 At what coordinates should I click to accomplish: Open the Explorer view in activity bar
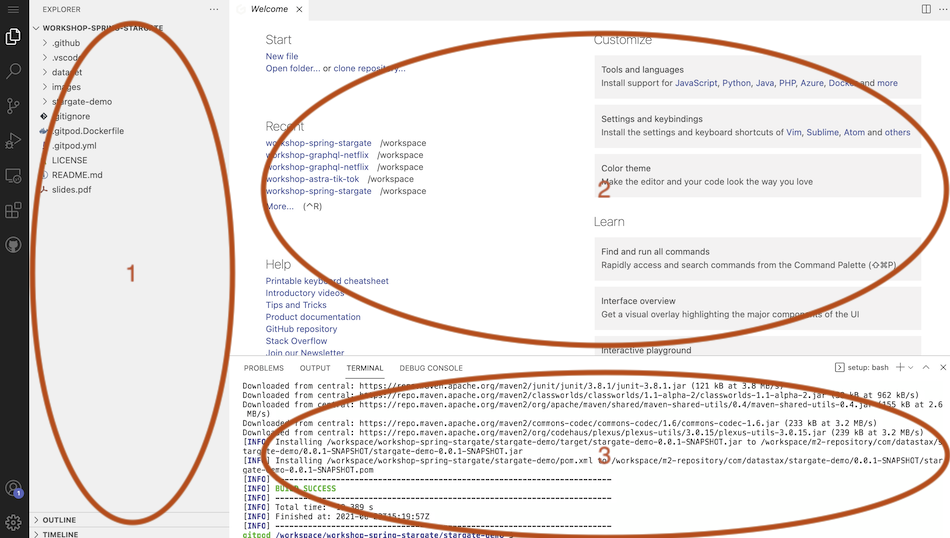(13, 37)
